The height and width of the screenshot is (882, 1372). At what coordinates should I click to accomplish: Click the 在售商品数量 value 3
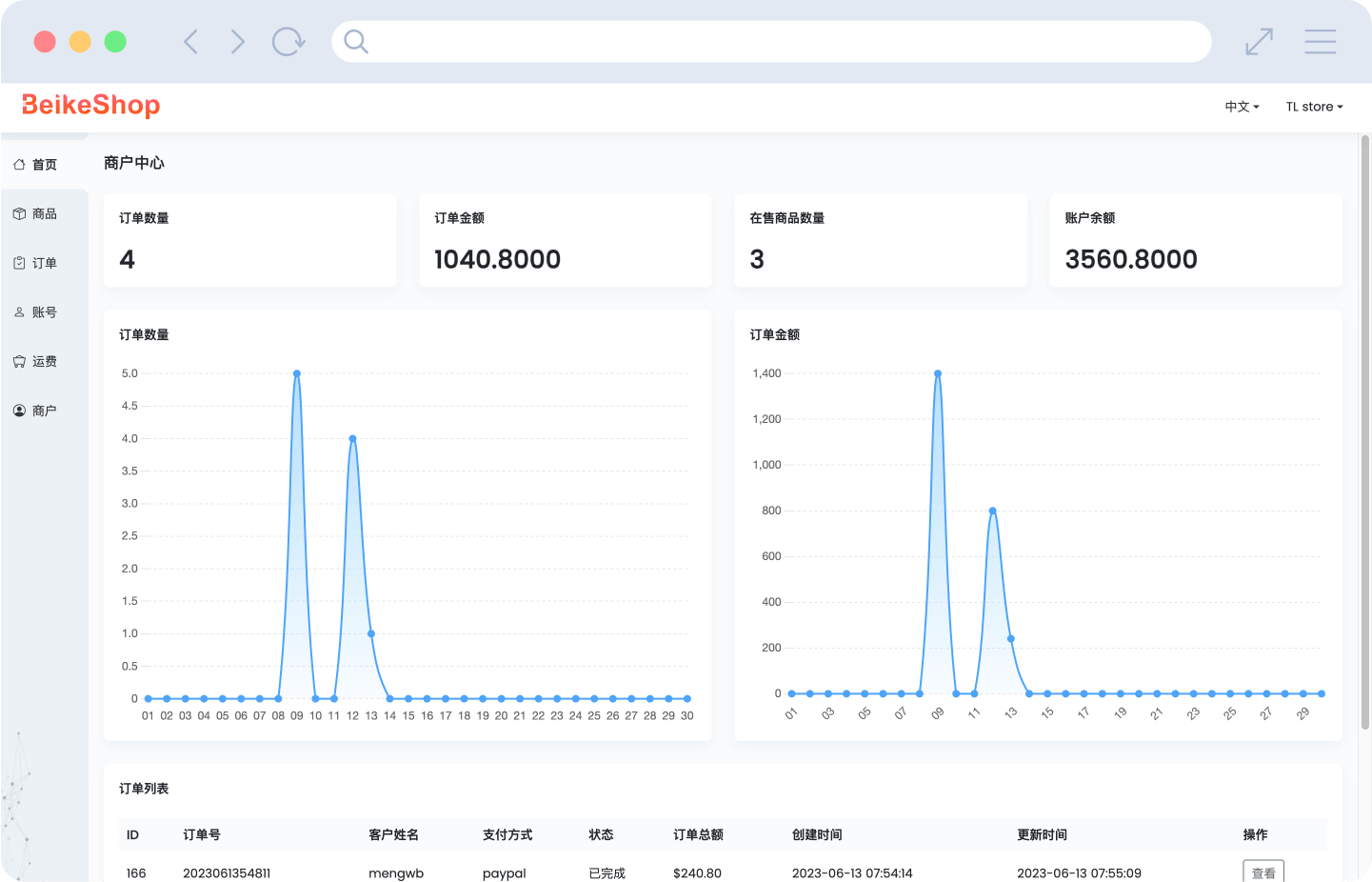757,259
